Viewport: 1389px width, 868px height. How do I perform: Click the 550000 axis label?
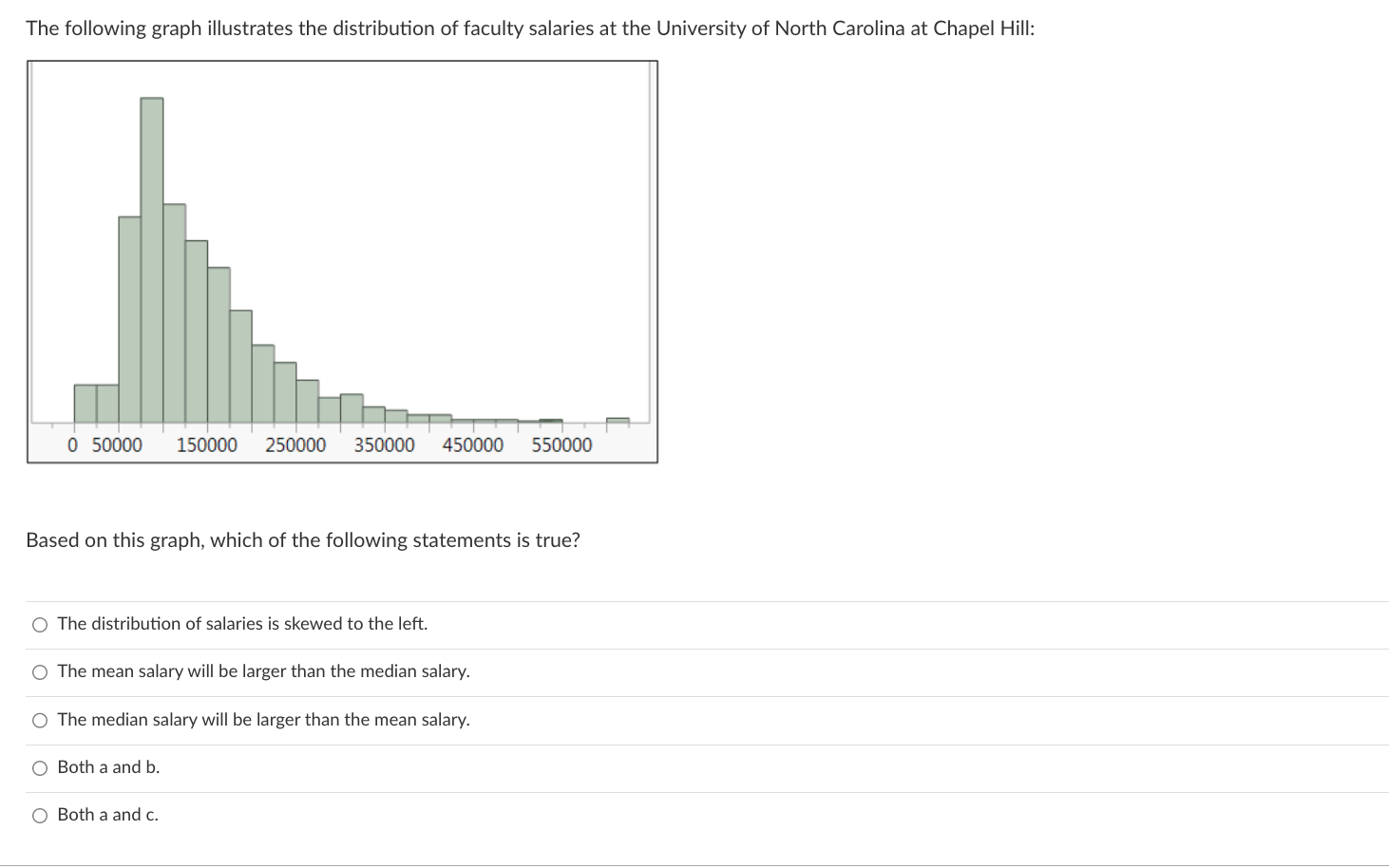click(562, 444)
